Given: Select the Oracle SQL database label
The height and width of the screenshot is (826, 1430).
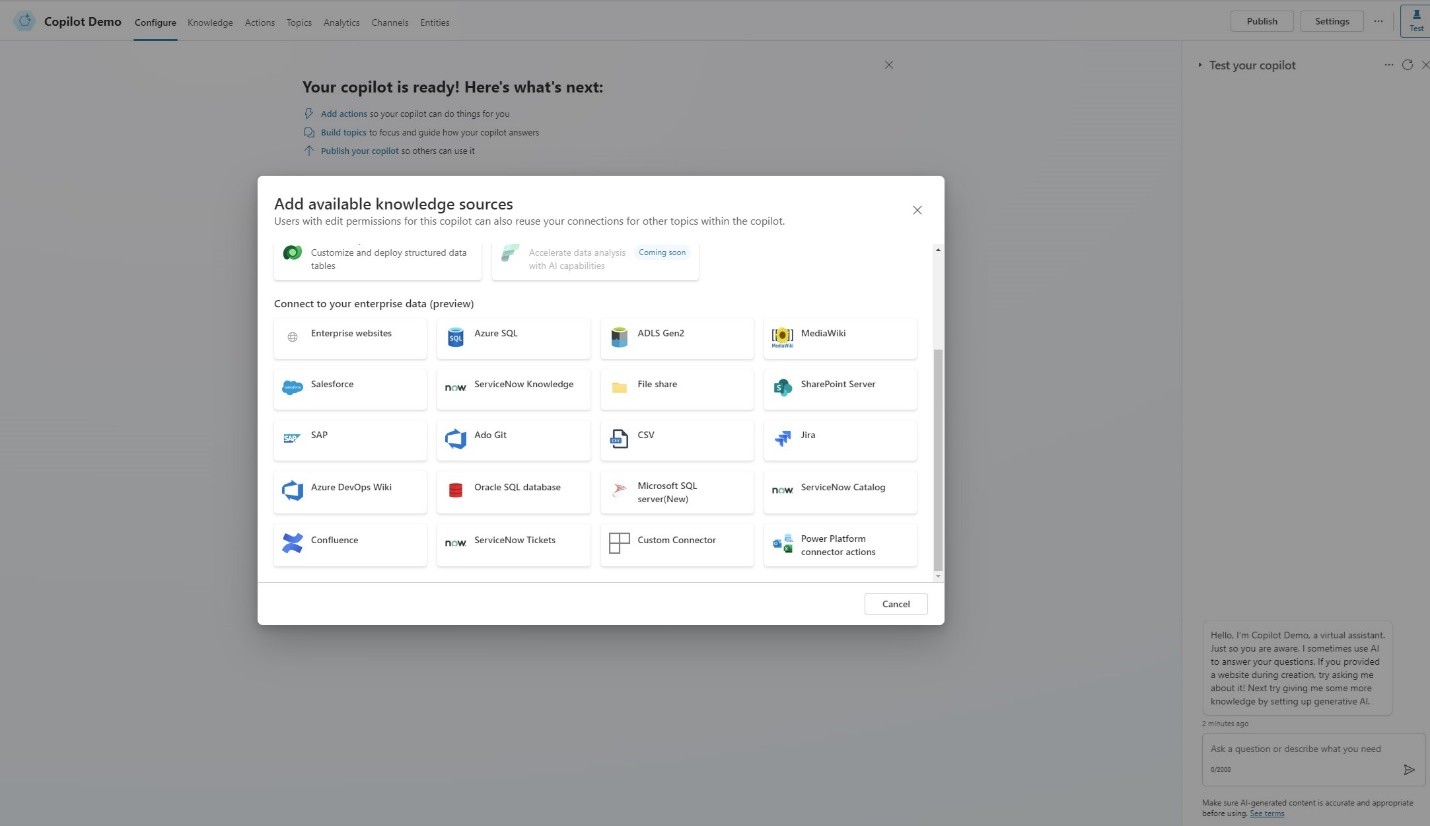Looking at the screenshot, I should (517, 487).
